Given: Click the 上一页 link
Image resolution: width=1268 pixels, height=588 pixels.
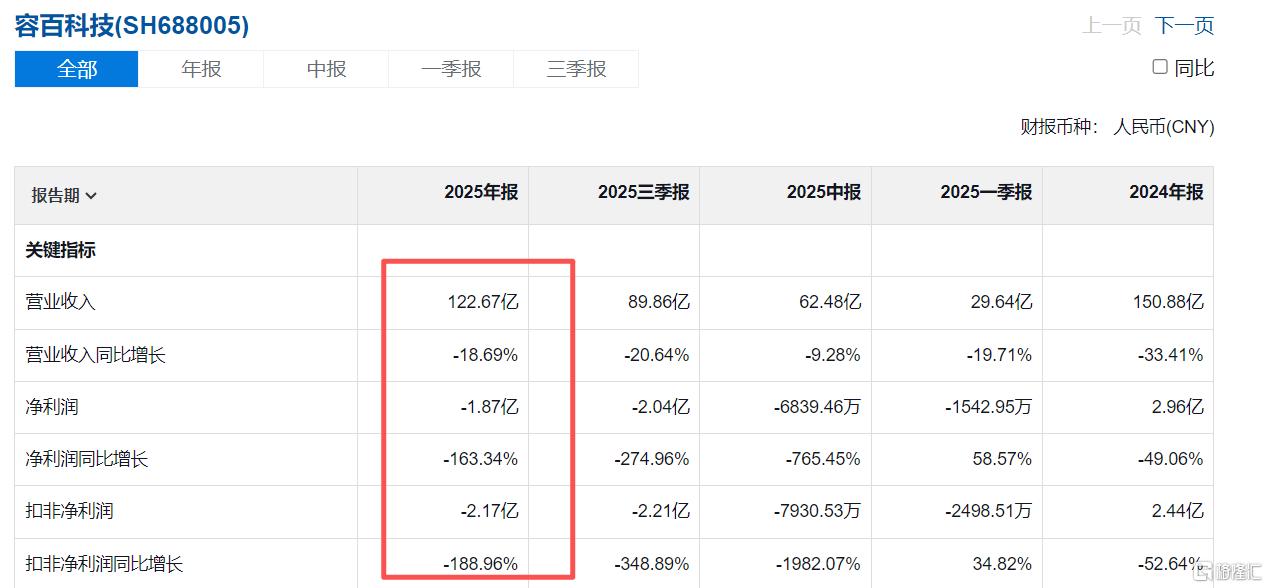Looking at the screenshot, I should (1111, 26).
